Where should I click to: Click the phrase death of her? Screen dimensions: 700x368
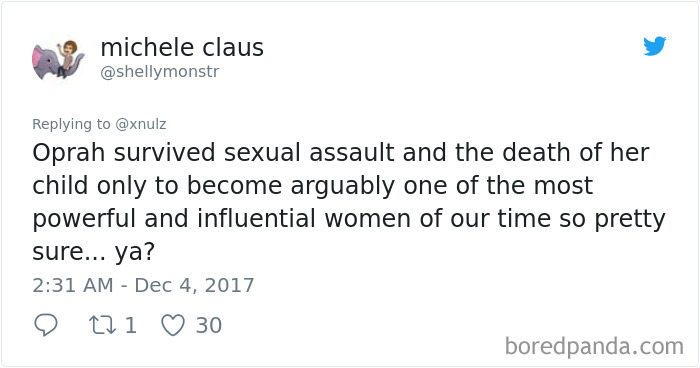(x=575, y=153)
